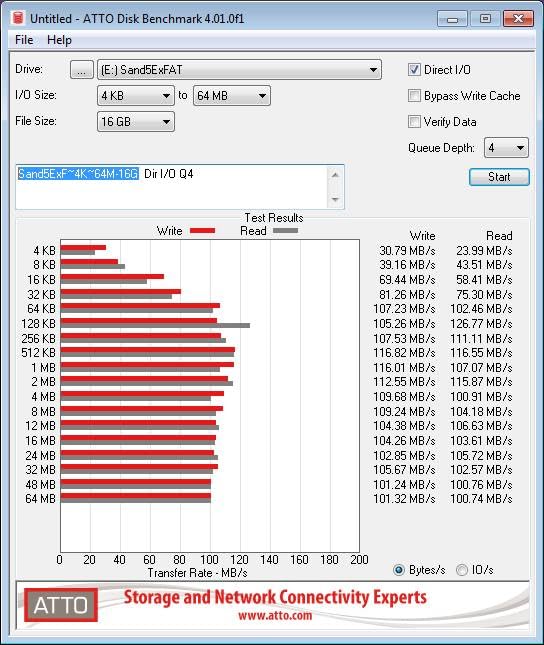Screen dimensions: 544x645
Task: Click the 16 KB row label on chart
Action: pyautogui.click(x=41, y=280)
